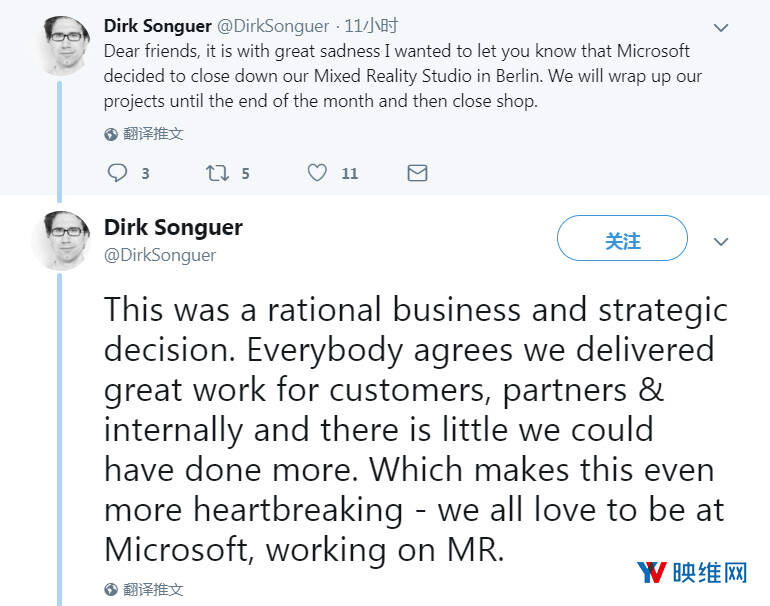The height and width of the screenshot is (606, 770).
Task: Click the like count 11
Action: pos(349,174)
